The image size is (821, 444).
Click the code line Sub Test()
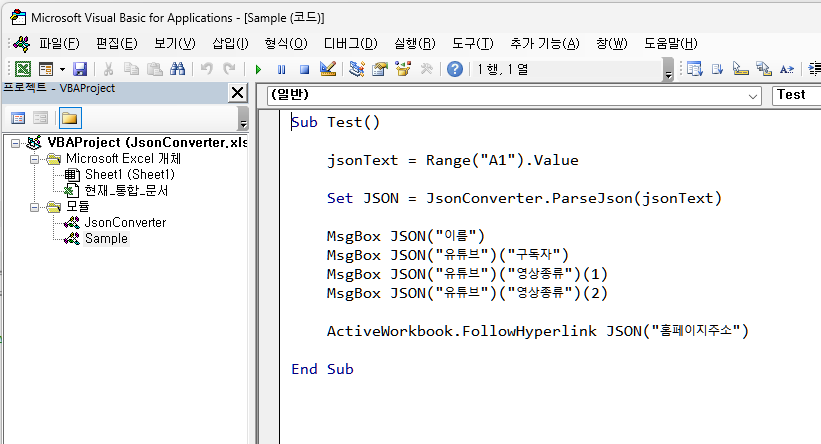pyautogui.click(x=335, y=123)
